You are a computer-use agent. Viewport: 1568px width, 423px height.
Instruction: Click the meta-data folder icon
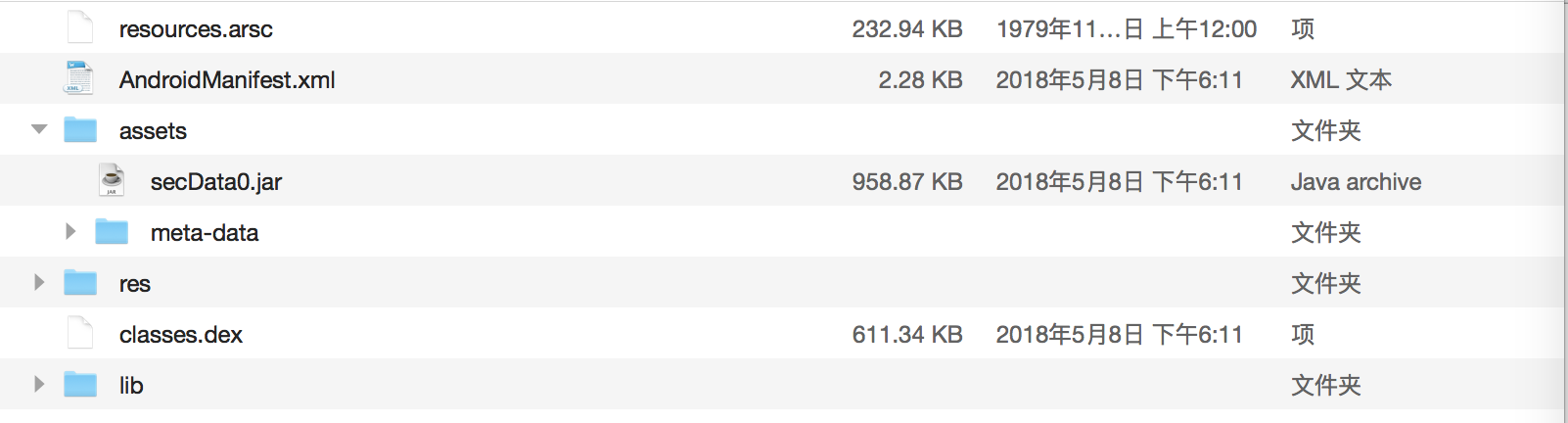pos(112,232)
